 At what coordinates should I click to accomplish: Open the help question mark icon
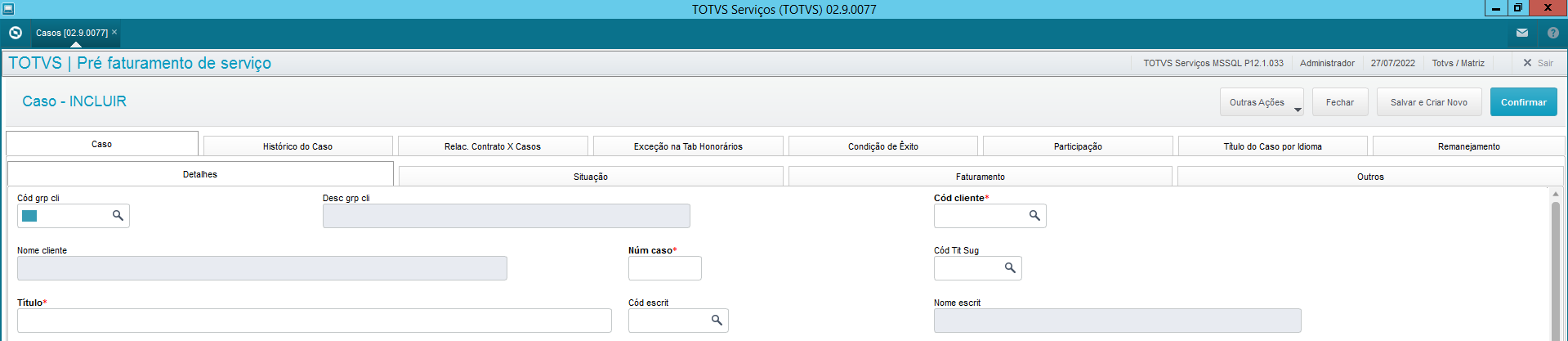click(1553, 33)
